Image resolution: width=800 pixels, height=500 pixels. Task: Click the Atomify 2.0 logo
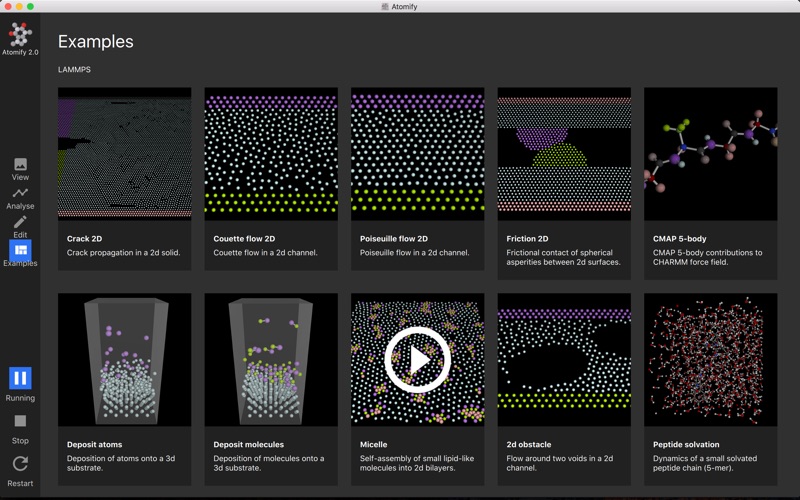coord(20,35)
